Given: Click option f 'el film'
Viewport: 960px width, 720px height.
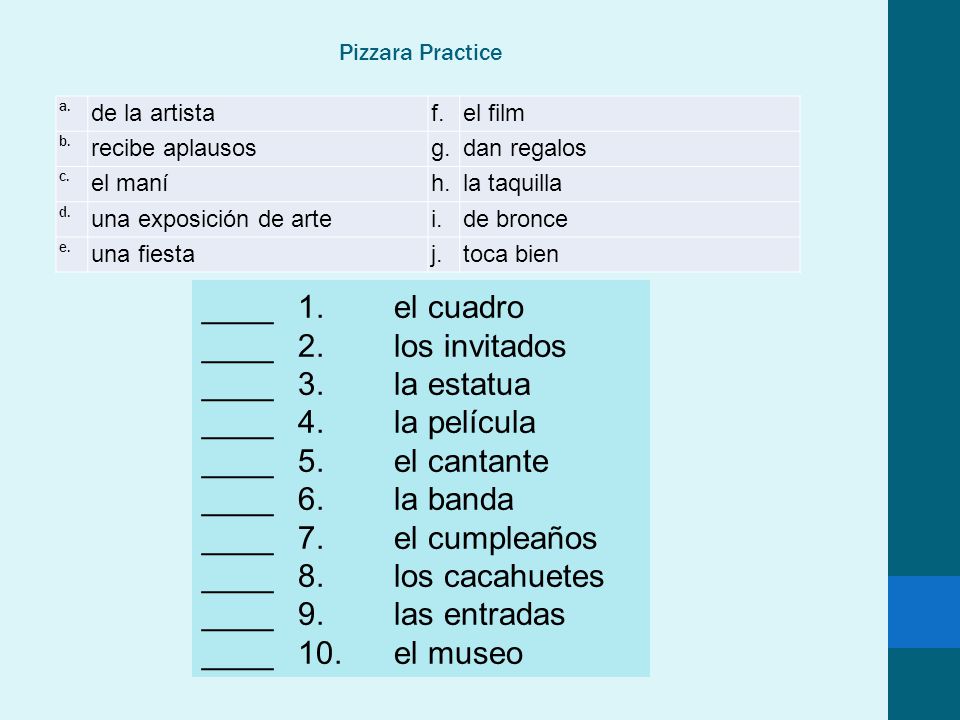Looking at the screenshot, I should pyautogui.click(x=629, y=113).
